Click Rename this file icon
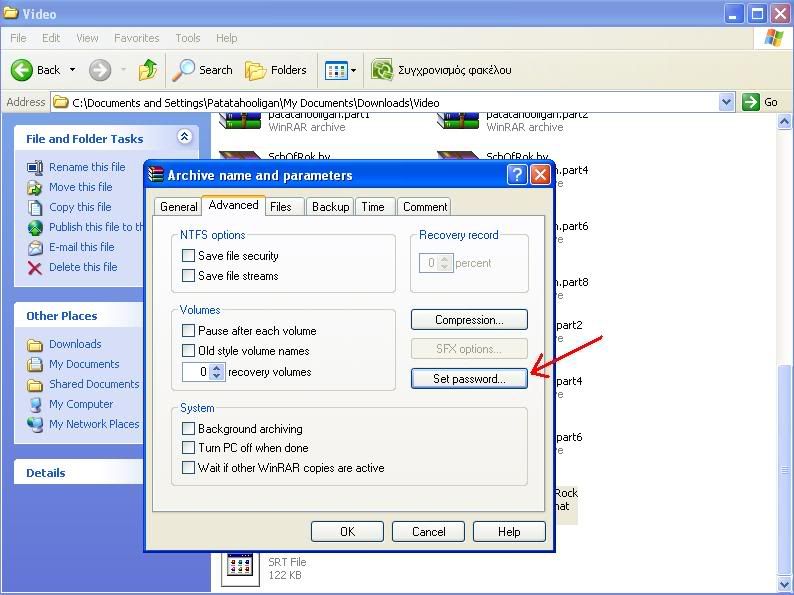Viewport: 794px width, 595px height. click(x=35, y=167)
